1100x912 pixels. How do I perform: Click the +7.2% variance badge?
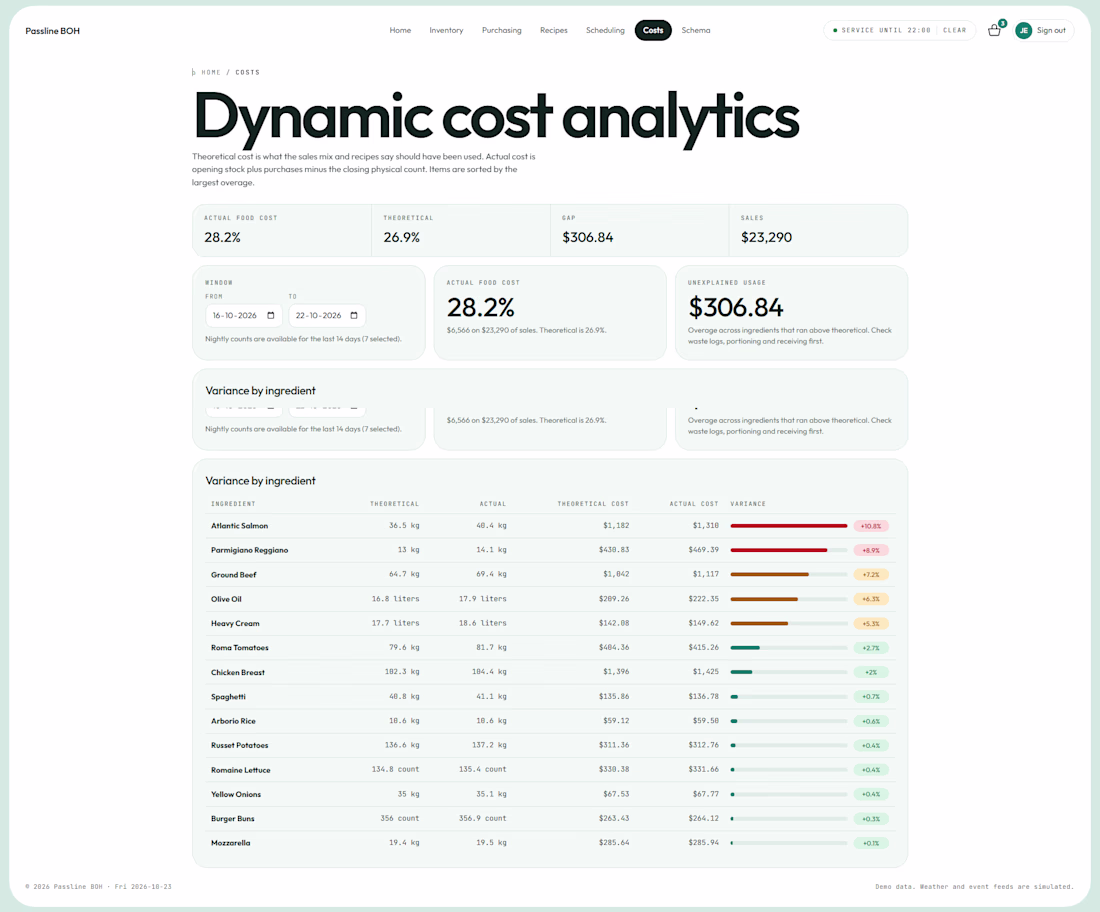[x=871, y=575]
